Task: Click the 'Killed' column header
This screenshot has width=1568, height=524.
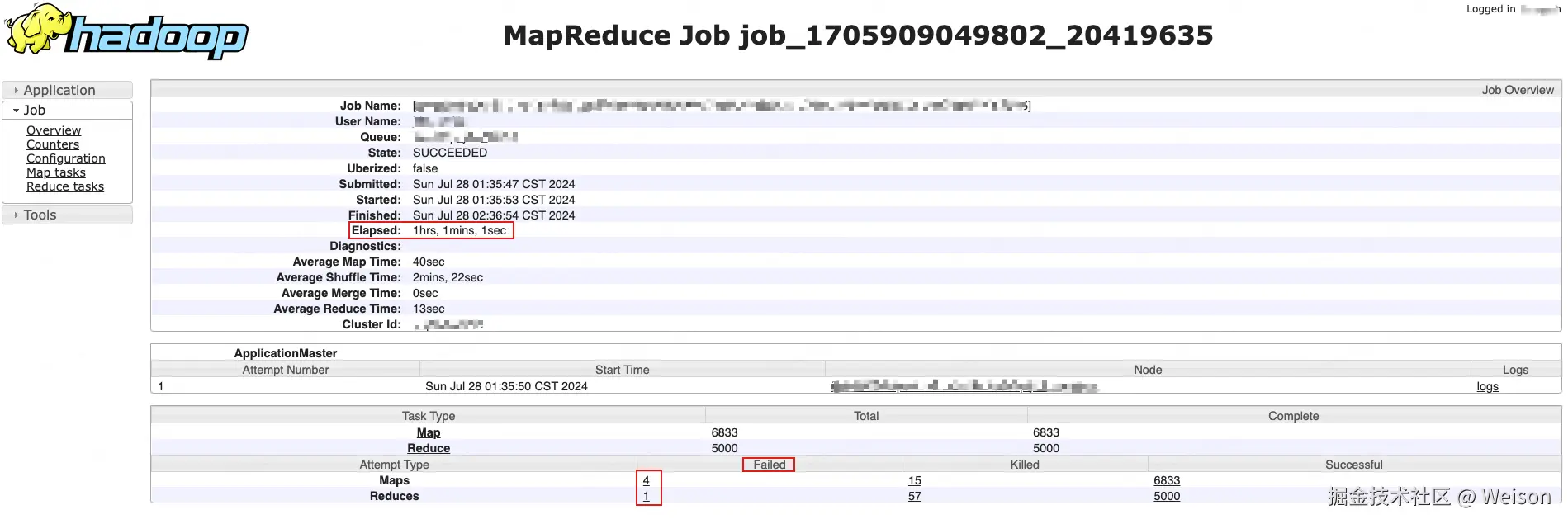Action: [x=1025, y=465]
